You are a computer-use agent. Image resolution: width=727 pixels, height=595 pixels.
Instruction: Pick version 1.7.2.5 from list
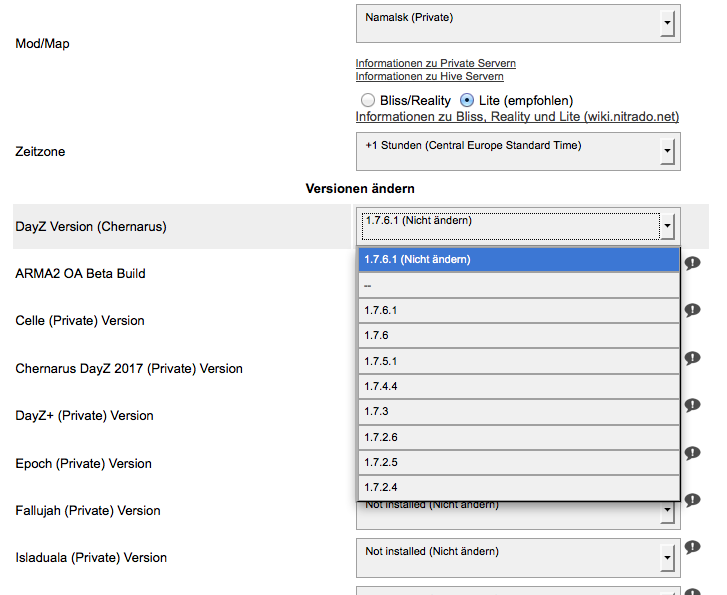[519, 462]
